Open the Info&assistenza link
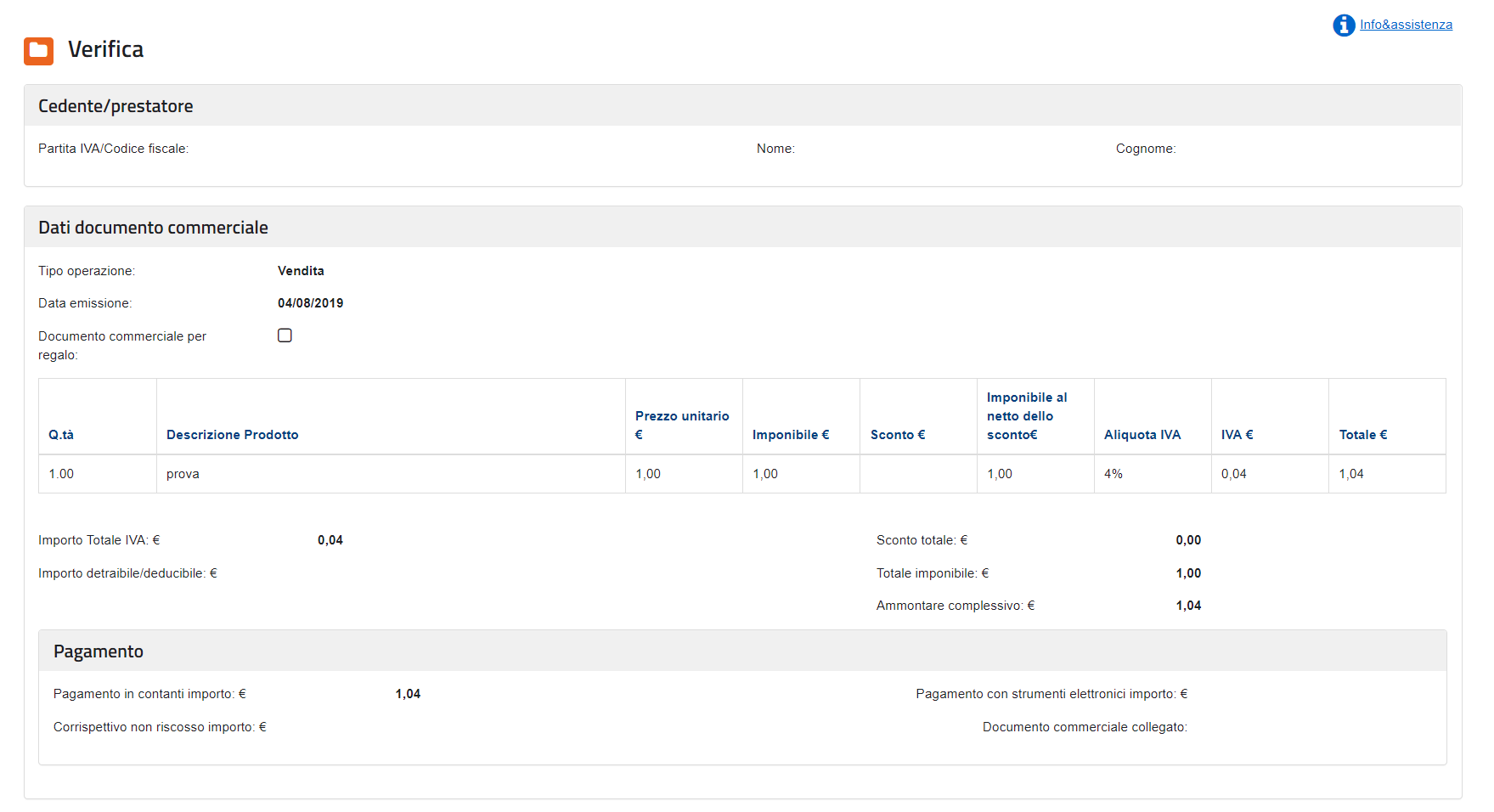 (1406, 25)
